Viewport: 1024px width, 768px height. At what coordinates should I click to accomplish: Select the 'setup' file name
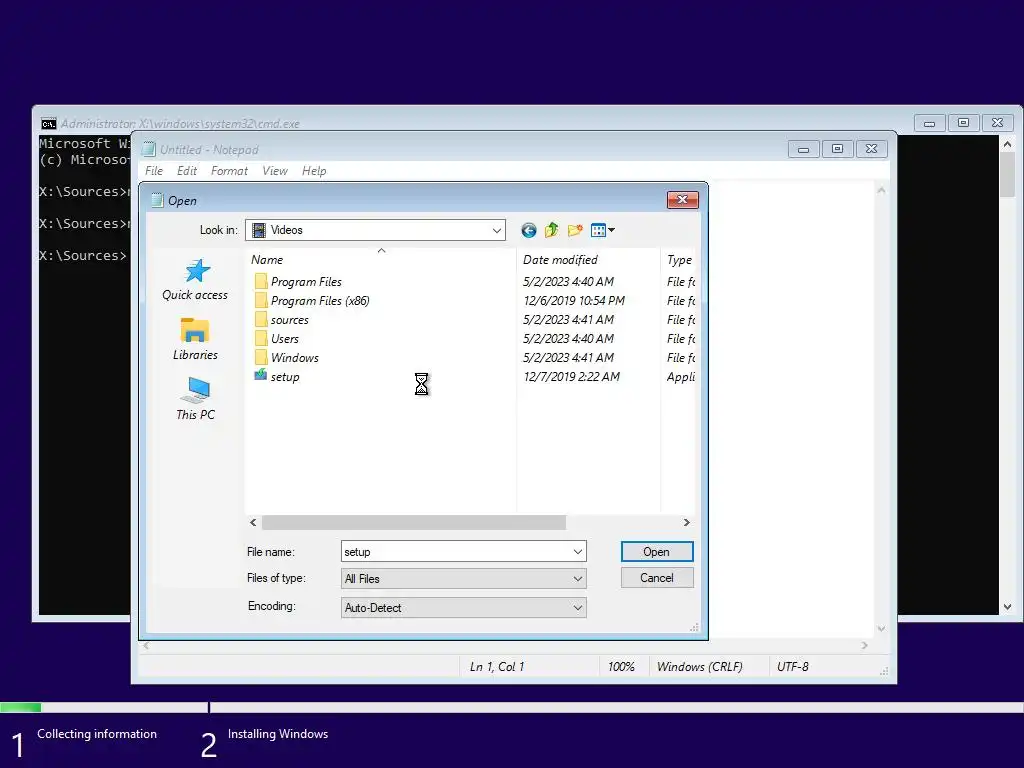(285, 377)
